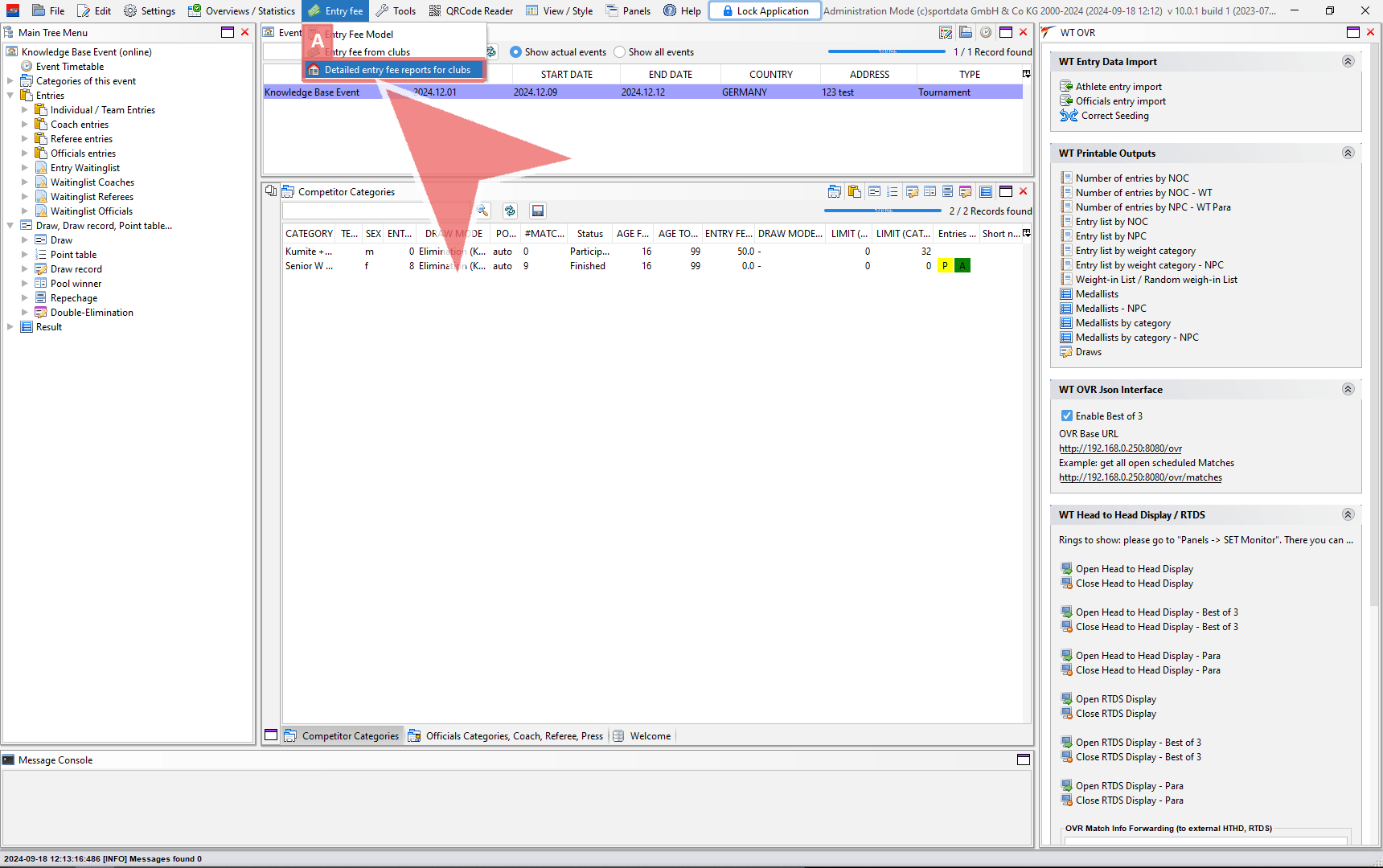Click the yellow P swatch in Senior W row
This screenshot has height=868, width=1383.
click(945, 266)
